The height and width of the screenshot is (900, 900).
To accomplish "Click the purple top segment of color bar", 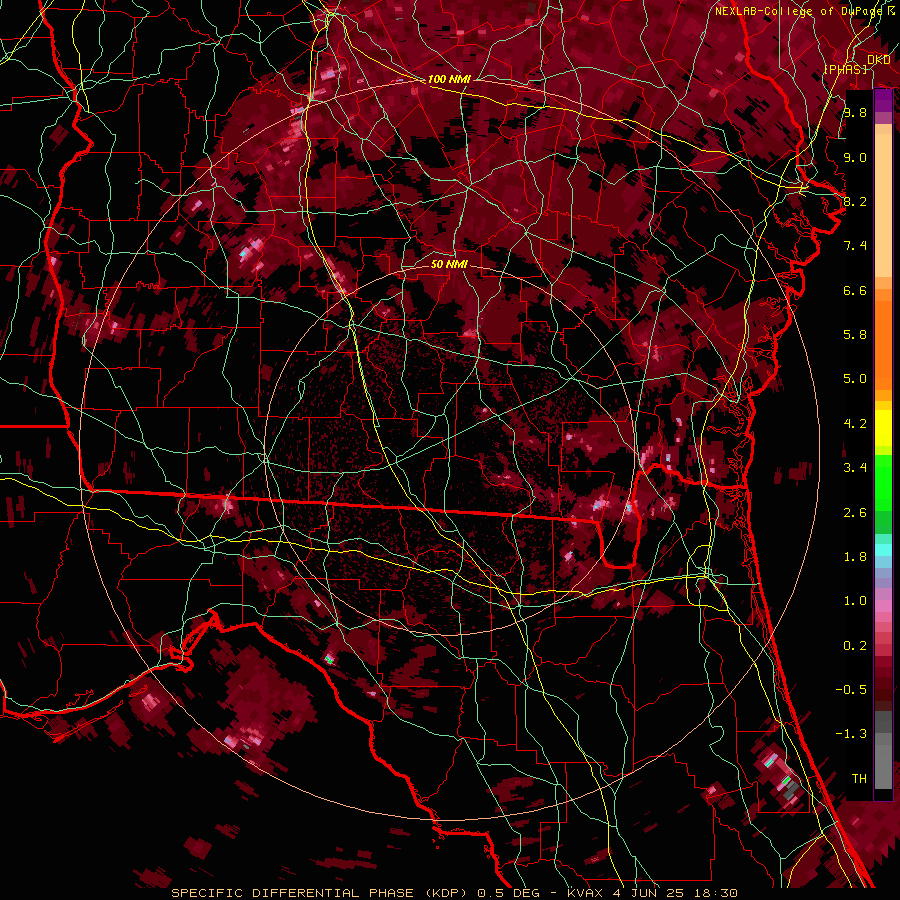I will click(883, 101).
